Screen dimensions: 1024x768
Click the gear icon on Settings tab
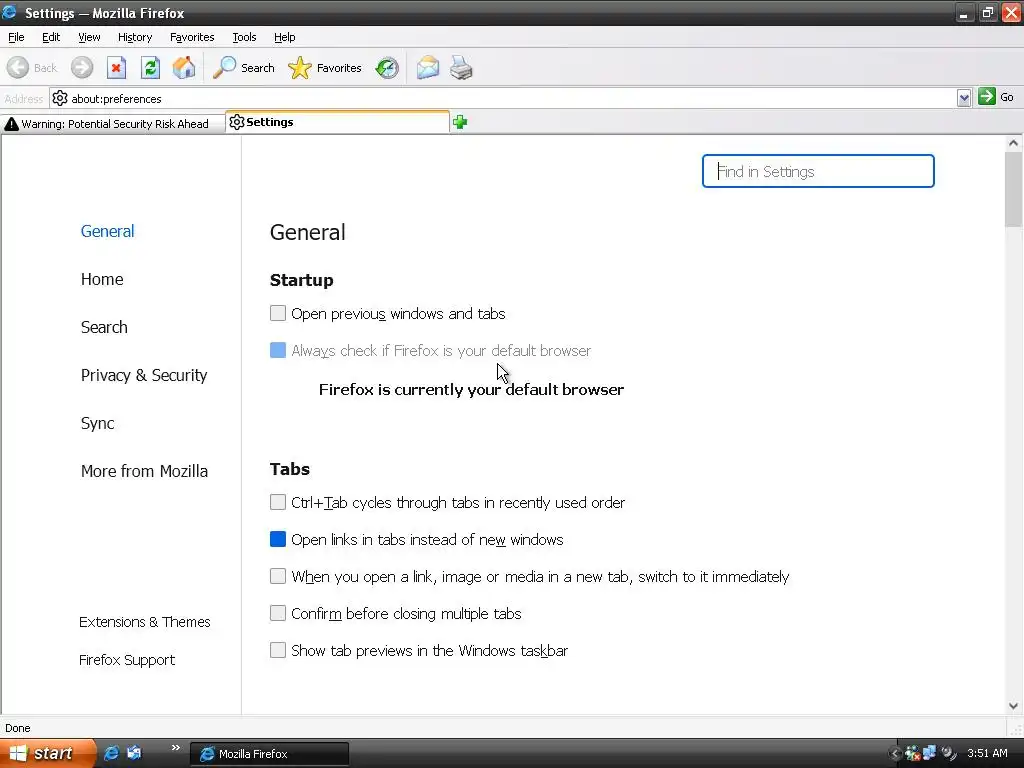pos(236,122)
